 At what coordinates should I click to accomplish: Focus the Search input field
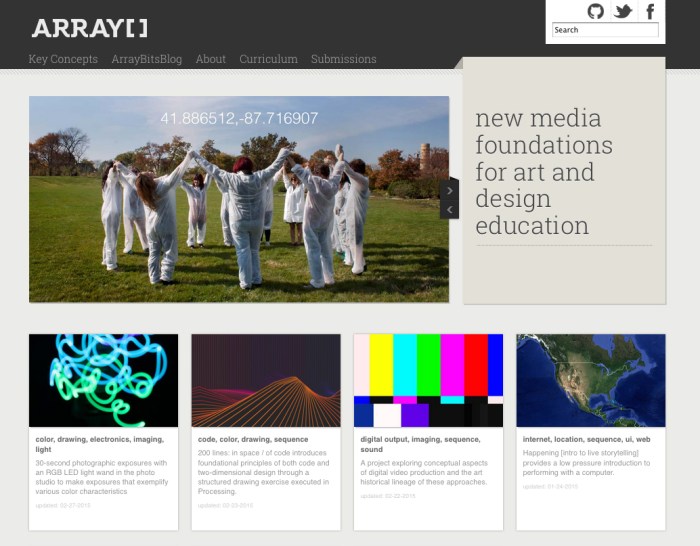[605, 30]
